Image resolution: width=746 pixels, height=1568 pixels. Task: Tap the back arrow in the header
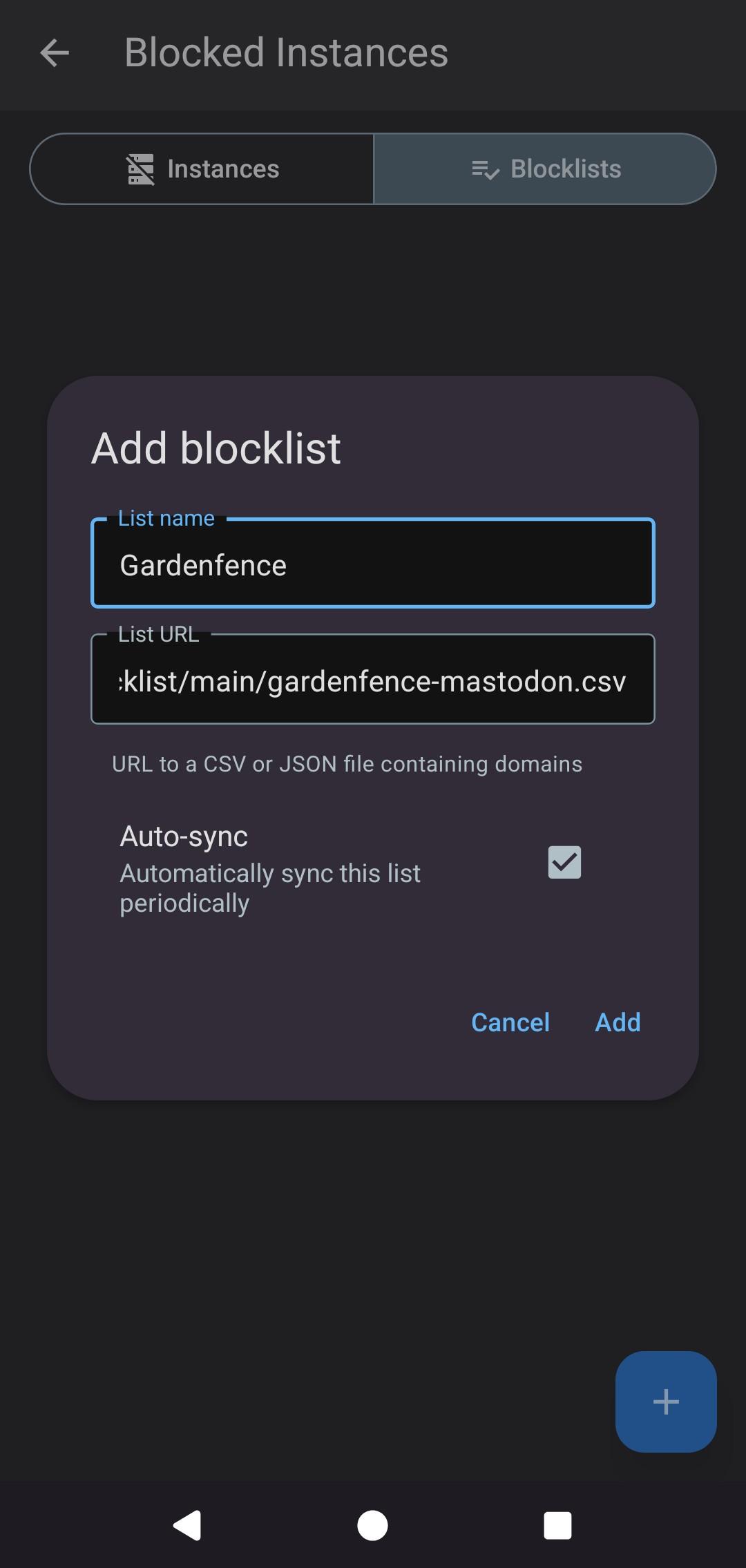pos(55,53)
